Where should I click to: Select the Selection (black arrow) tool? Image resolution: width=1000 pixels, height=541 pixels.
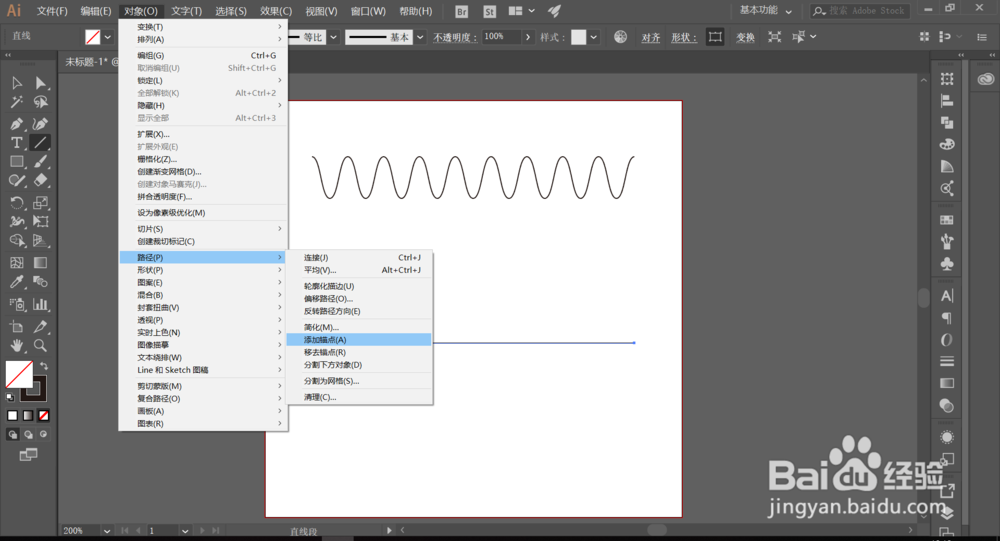17,83
